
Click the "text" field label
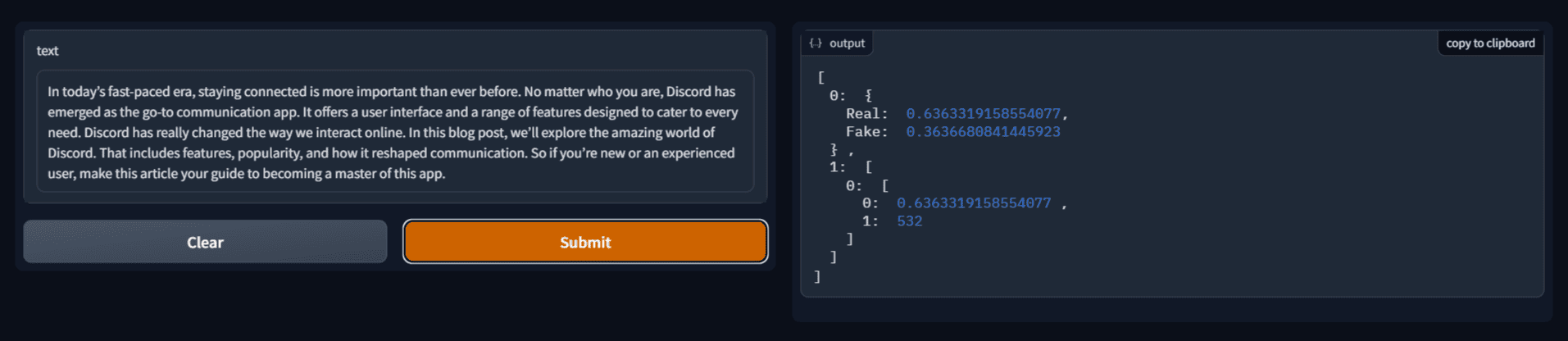coord(48,51)
